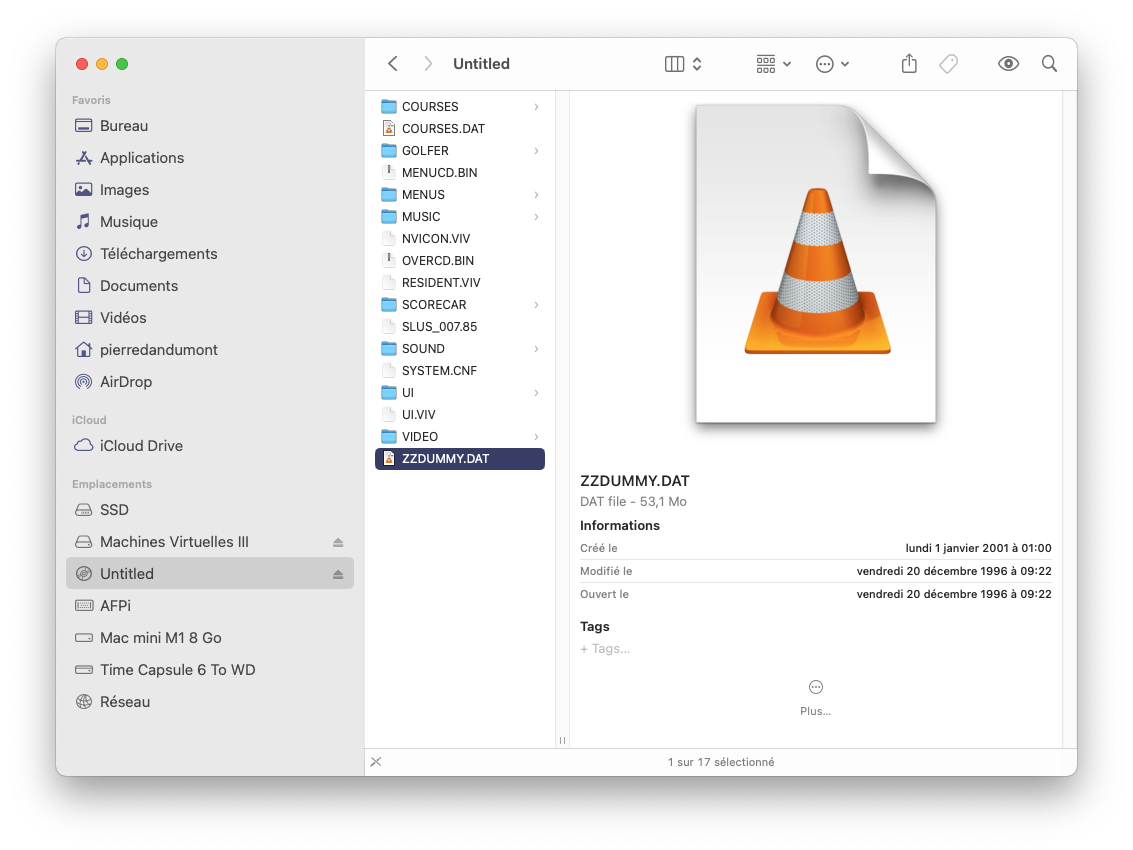This screenshot has height=850, width=1133.
Task: Click the Share icon in the toolbar
Action: click(909, 64)
